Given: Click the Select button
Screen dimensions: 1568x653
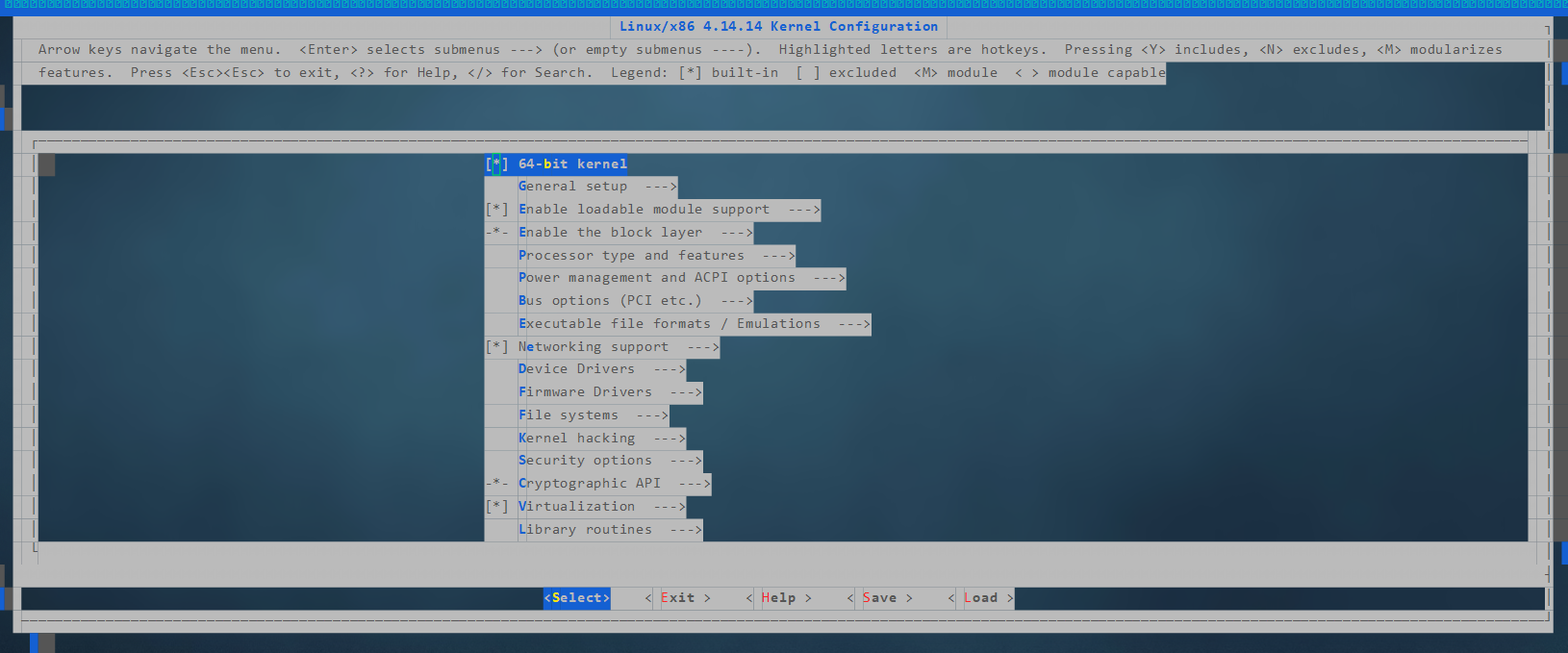Looking at the screenshot, I should [x=577, y=598].
